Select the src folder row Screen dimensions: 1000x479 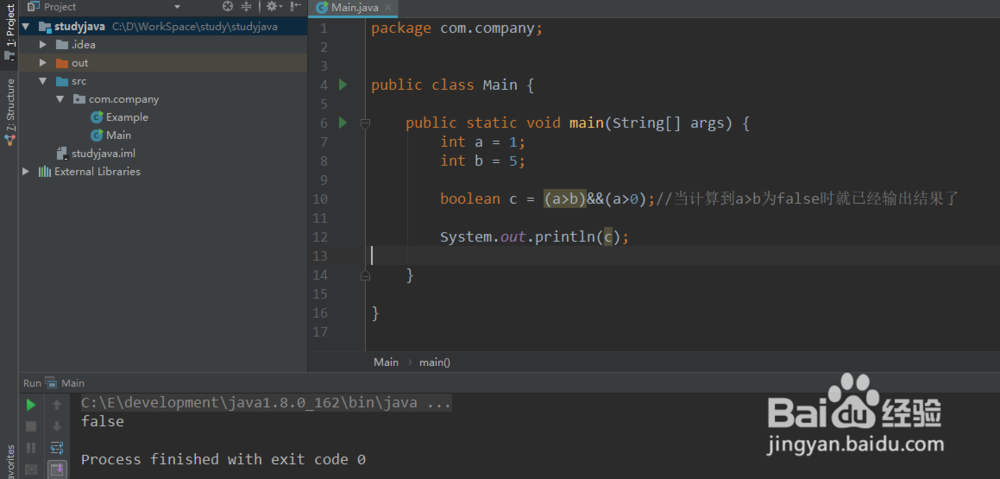click(163, 81)
